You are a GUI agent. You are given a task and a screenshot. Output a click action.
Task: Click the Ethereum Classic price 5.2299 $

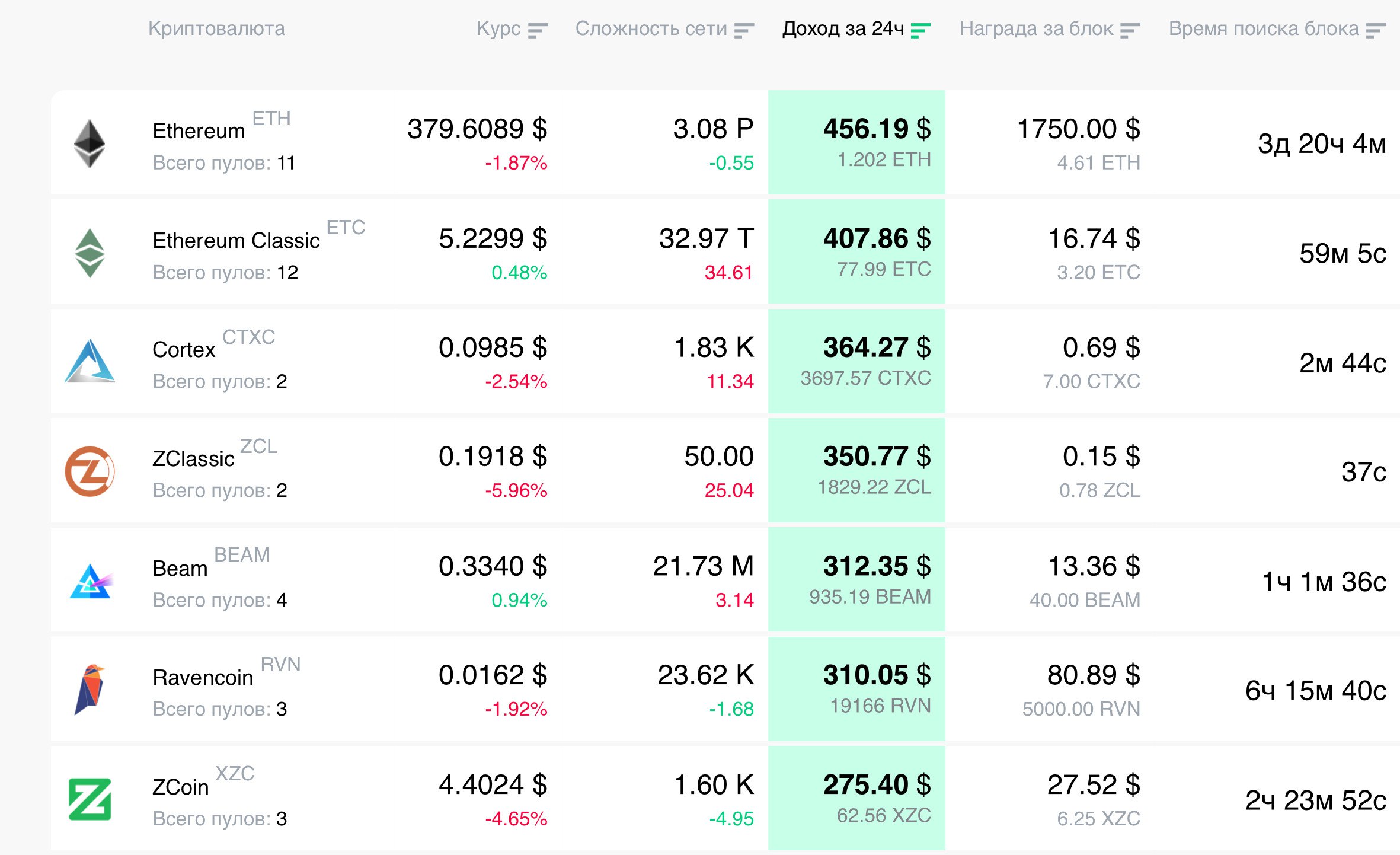(x=493, y=239)
